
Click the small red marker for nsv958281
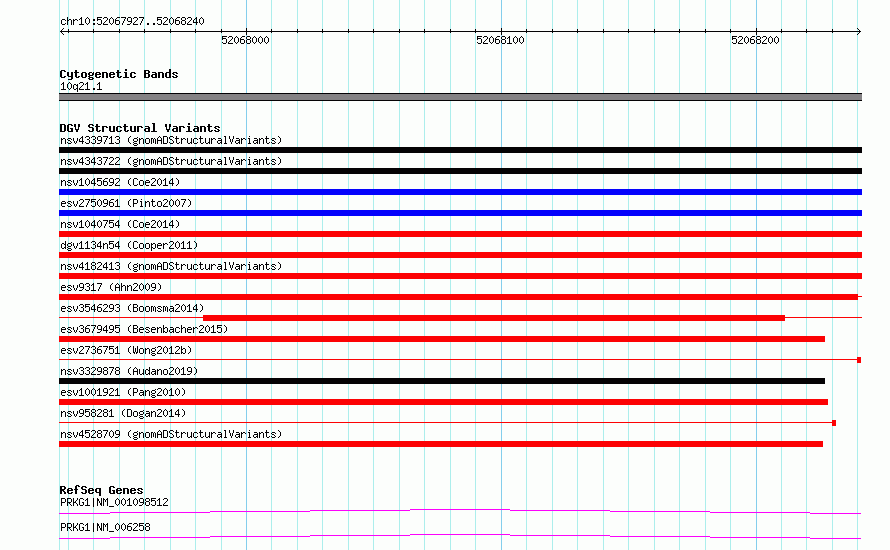click(x=834, y=423)
